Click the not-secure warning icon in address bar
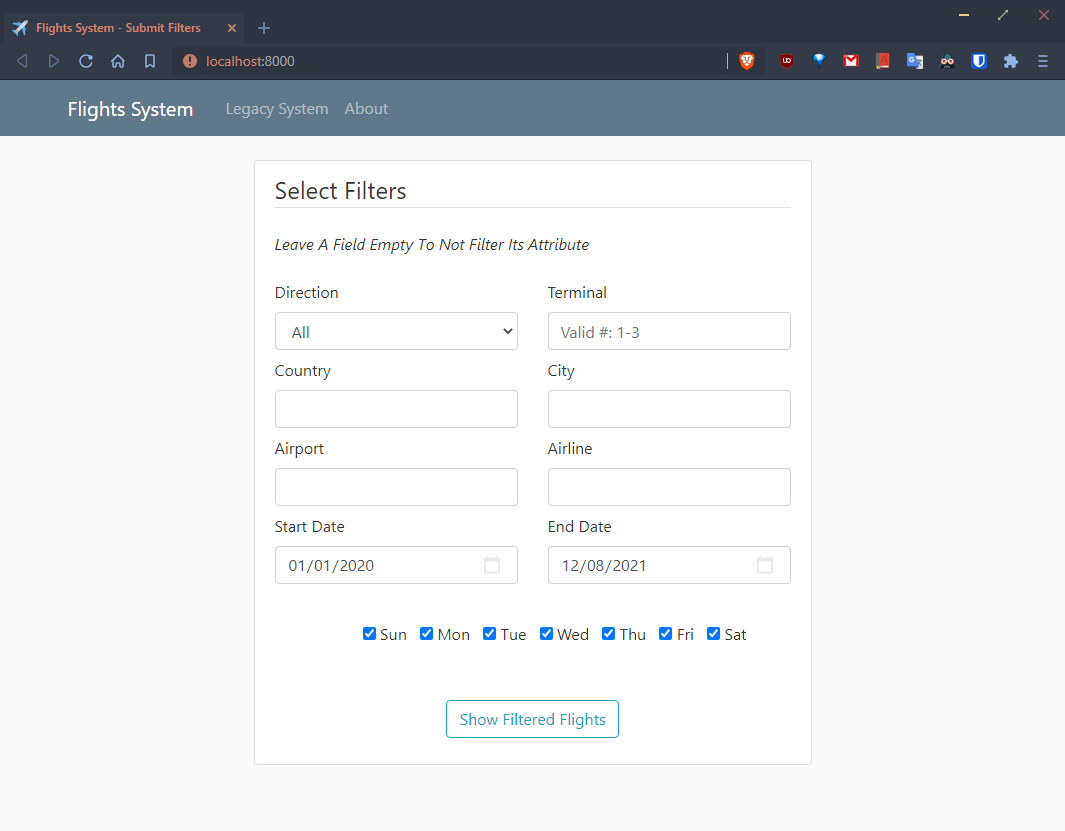Image resolution: width=1065 pixels, height=831 pixels. [x=190, y=61]
